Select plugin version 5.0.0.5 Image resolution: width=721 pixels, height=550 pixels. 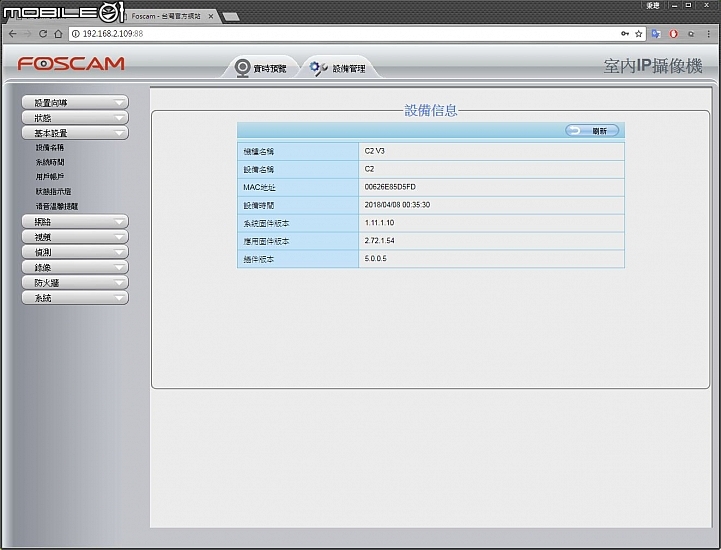coord(375,258)
